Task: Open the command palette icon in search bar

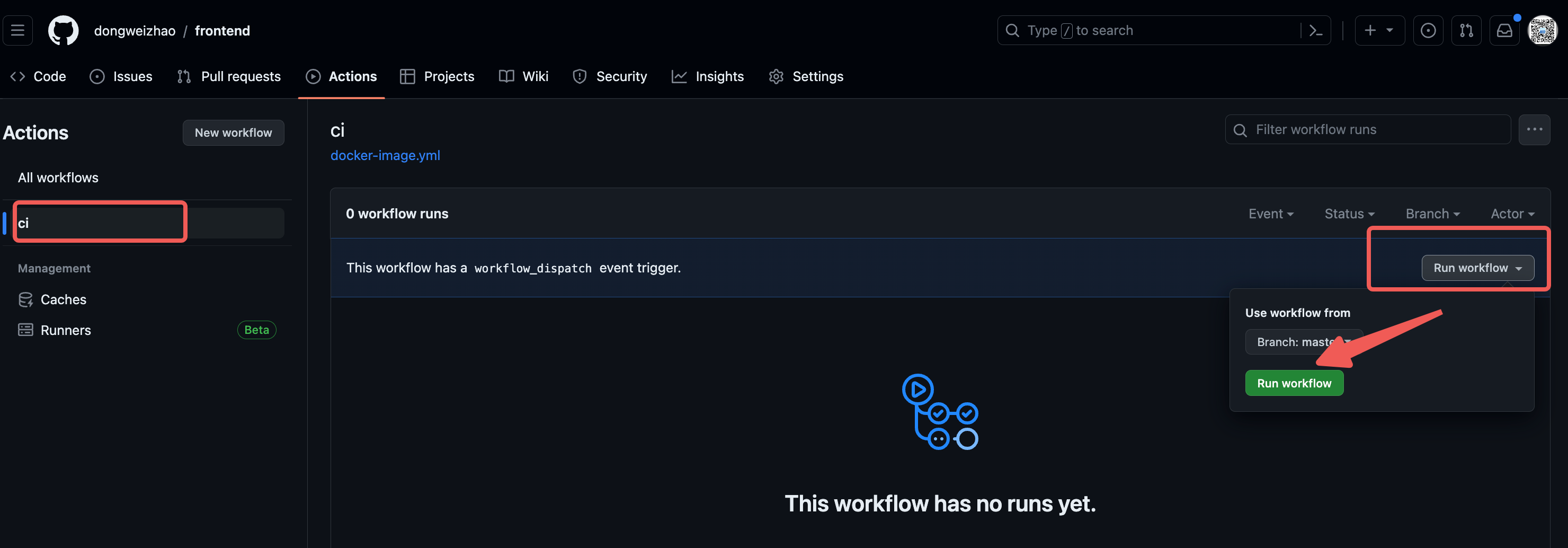Action: click(x=1315, y=30)
